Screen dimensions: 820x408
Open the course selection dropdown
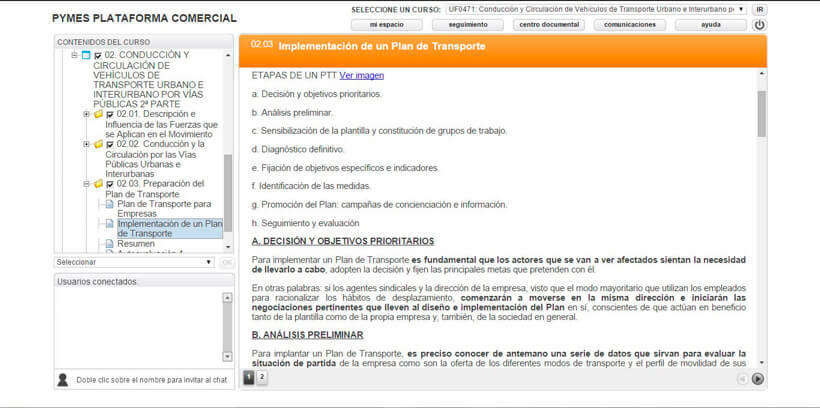tap(597, 9)
